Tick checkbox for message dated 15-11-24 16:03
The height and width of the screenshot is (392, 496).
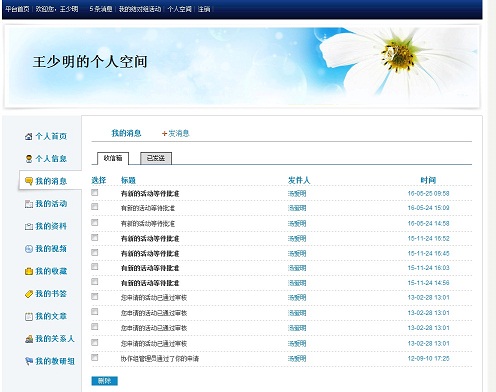tap(95, 267)
